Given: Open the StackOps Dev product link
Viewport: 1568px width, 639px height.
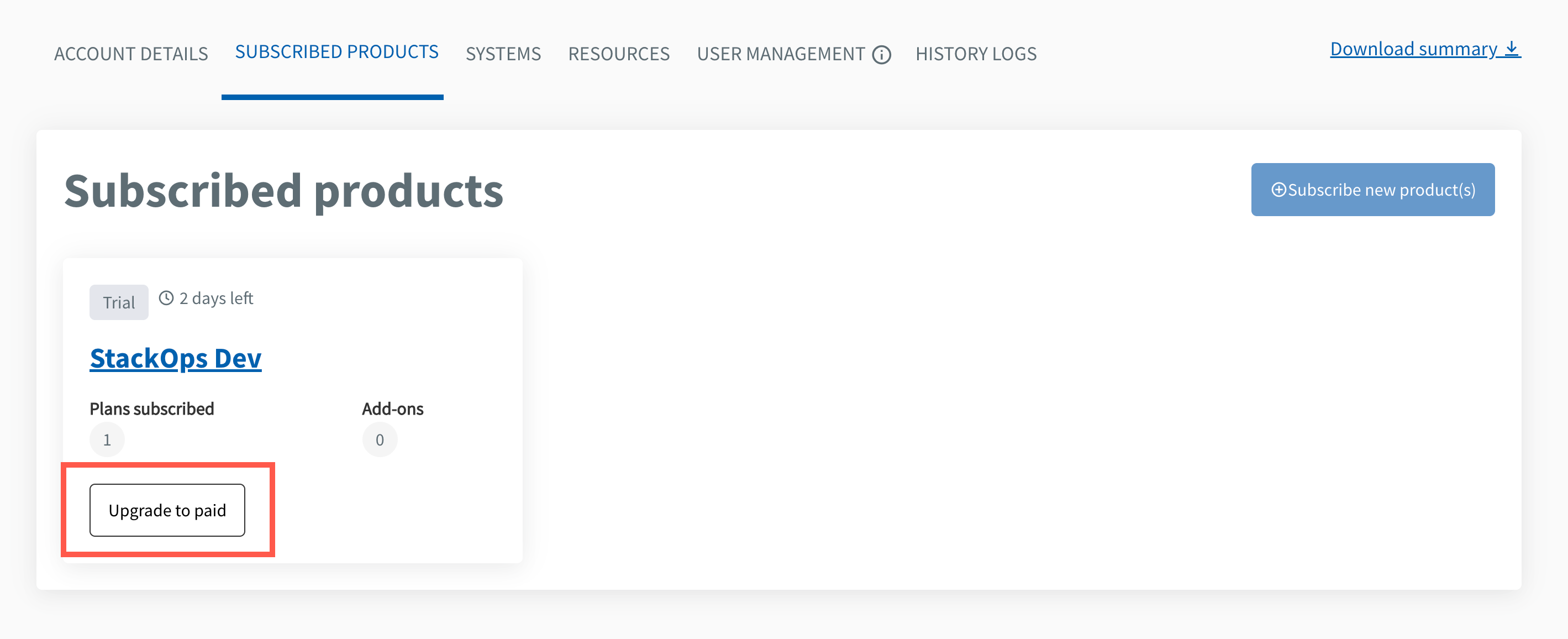Looking at the screenshot, I should coord(176,358).
